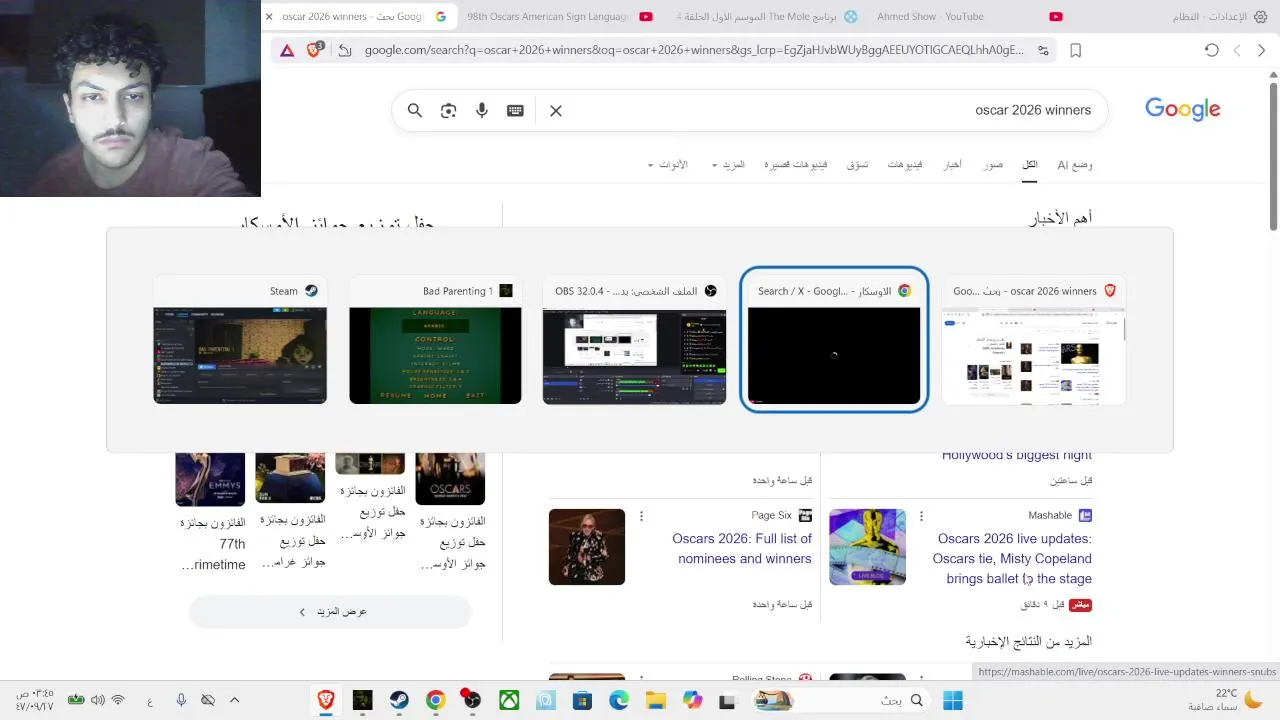The width and height of the screenshot is (1280, 720).
Task: Switch to Ahmed Show - YouTube tab
Action: (970, 17)
